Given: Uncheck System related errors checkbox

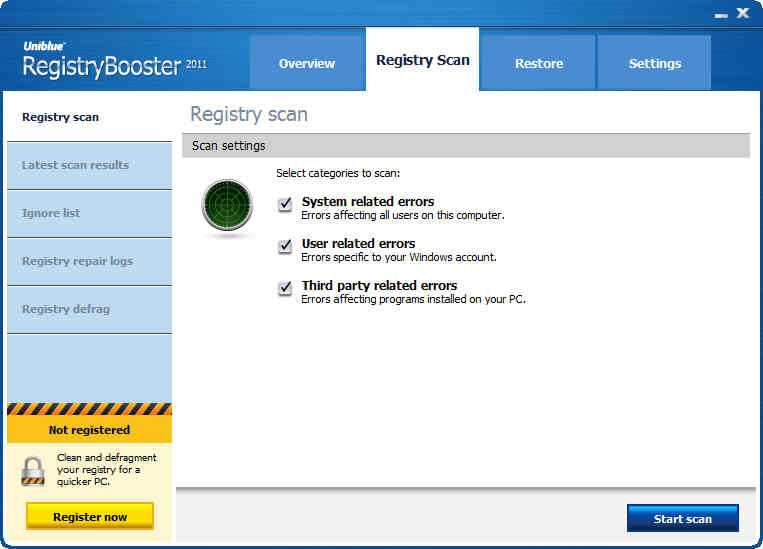Looking at the screenshot, I should (x=285, y=204).
